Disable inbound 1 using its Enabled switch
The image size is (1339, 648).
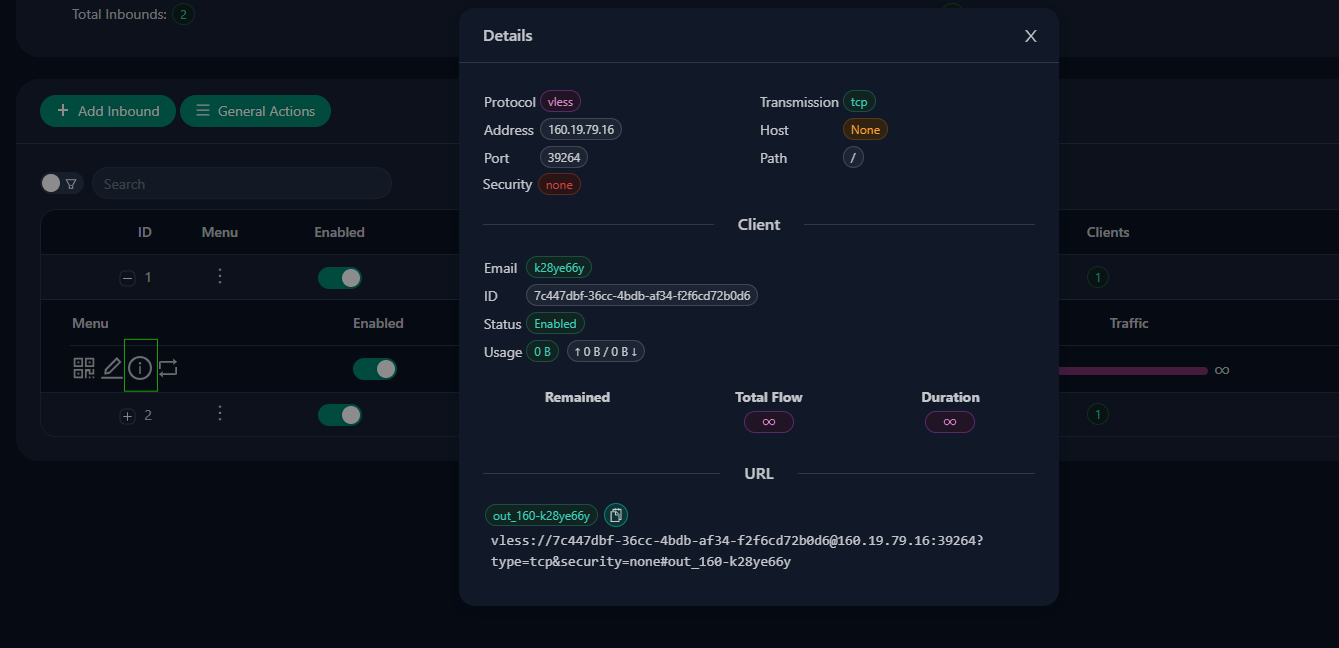coord(339,278)
